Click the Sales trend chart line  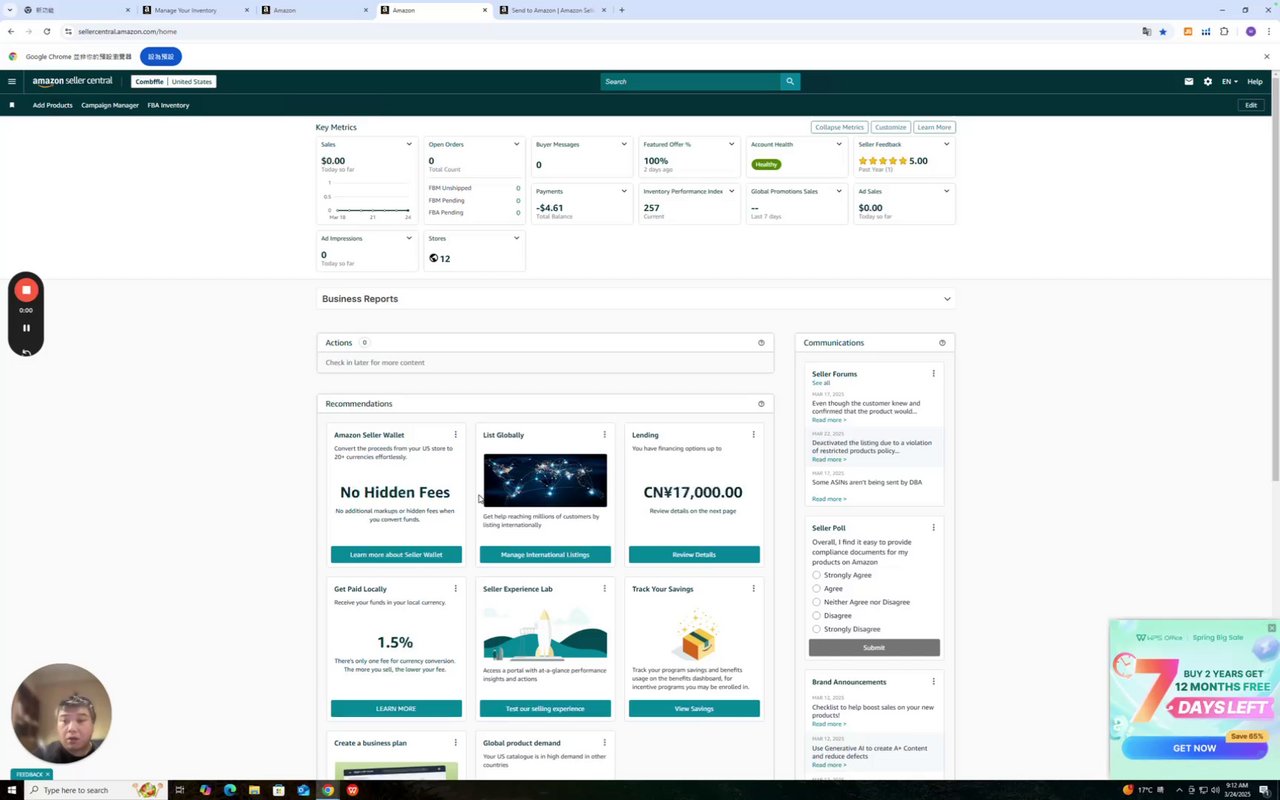(x=373, y=210)
